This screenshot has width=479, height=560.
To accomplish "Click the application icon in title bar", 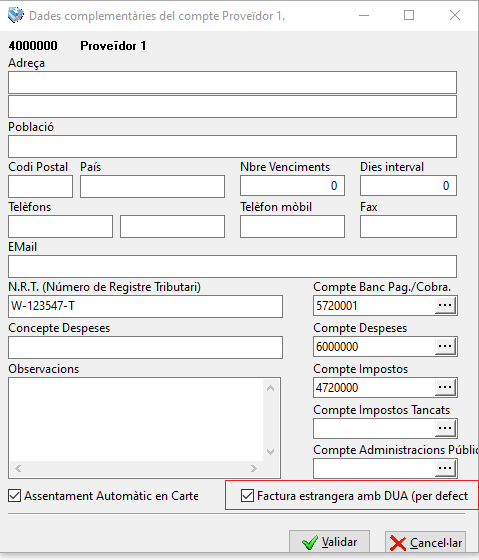I will pos(15,15).
